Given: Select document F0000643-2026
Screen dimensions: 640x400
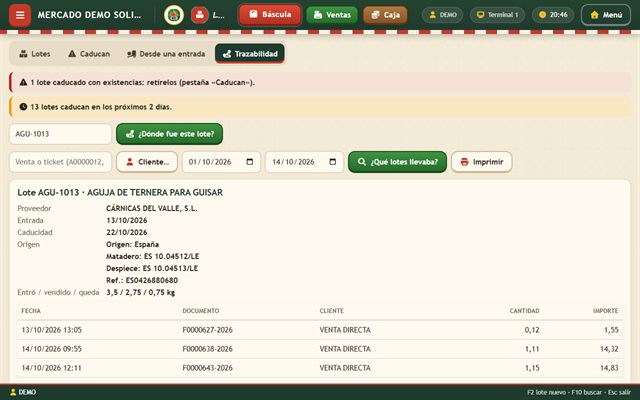Looking at the screenshot, I should coord(207,368).
